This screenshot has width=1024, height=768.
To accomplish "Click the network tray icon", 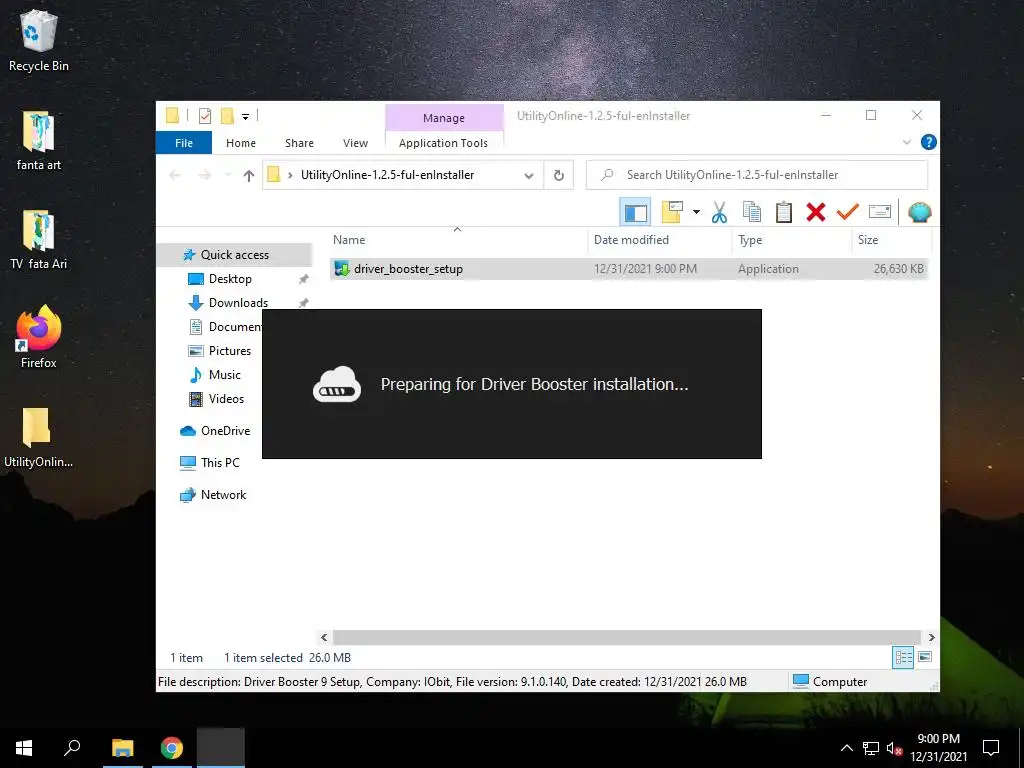I will tap(871, 748).
